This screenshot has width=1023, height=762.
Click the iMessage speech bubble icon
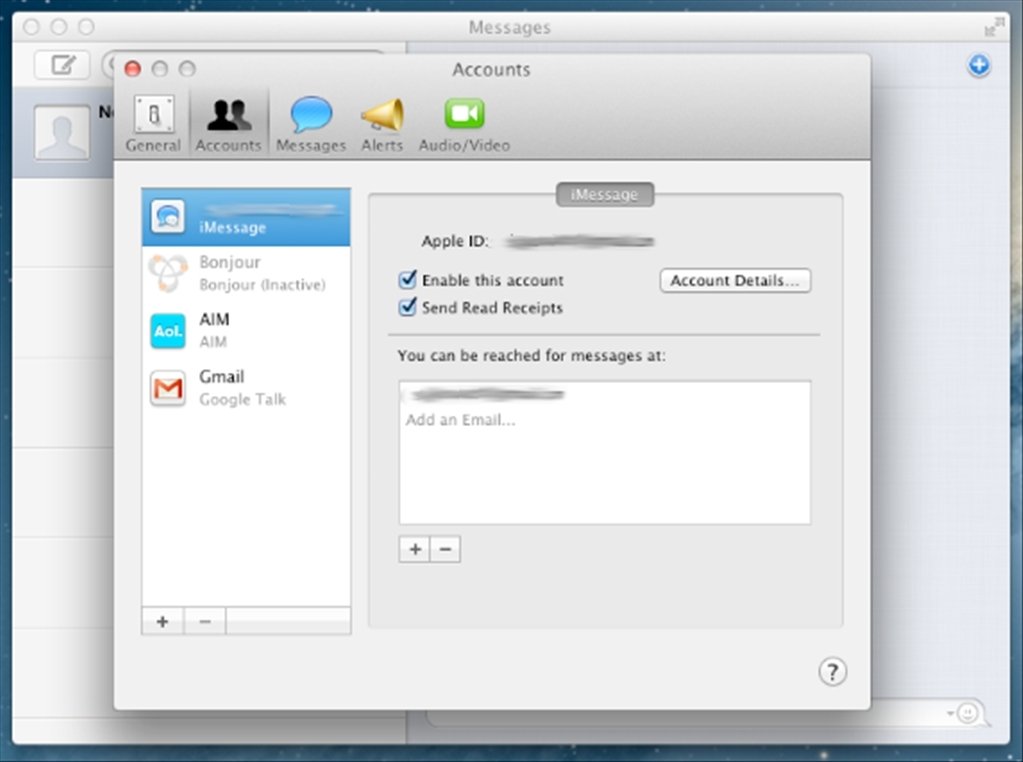tap(168, 216)
